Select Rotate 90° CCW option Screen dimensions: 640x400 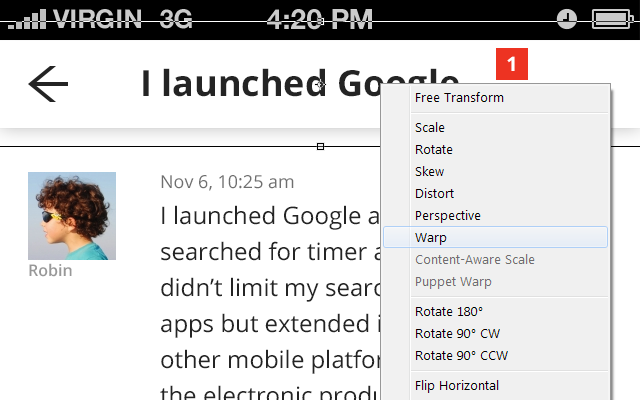[459, 355]
